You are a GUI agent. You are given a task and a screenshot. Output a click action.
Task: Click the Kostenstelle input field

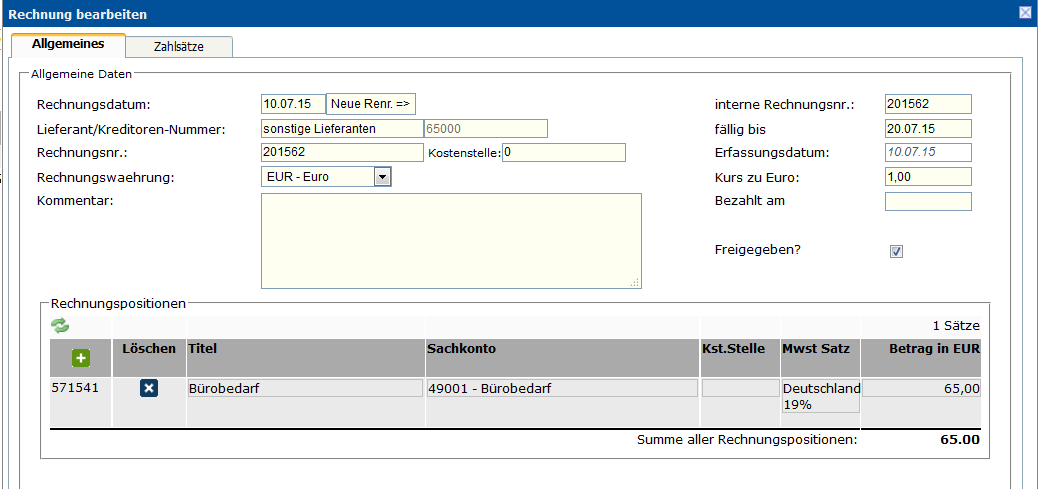pos(563,152)
